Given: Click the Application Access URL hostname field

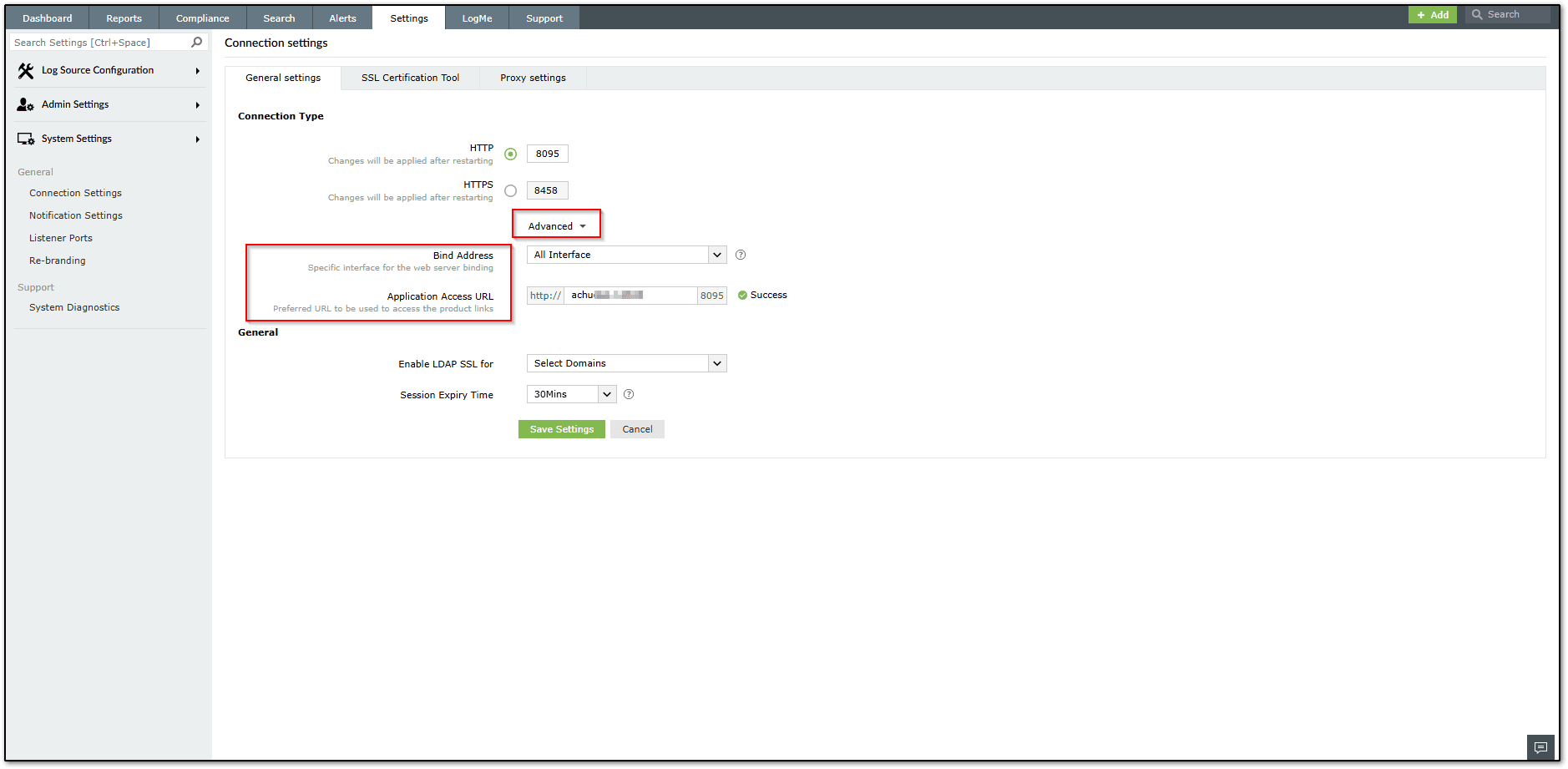Looking at the screenshot, I should click(630, 296).
